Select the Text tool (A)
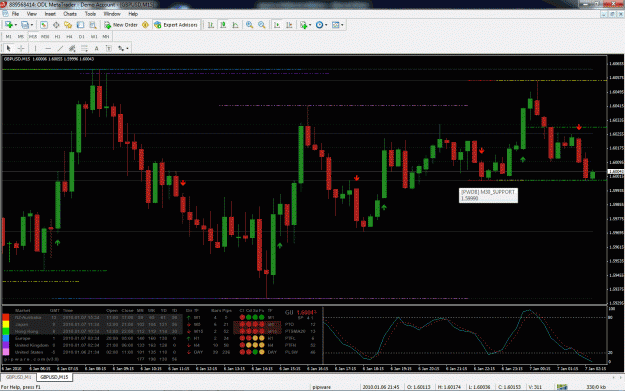Viewport: 625px width, 391px height. tap(96, 48)
